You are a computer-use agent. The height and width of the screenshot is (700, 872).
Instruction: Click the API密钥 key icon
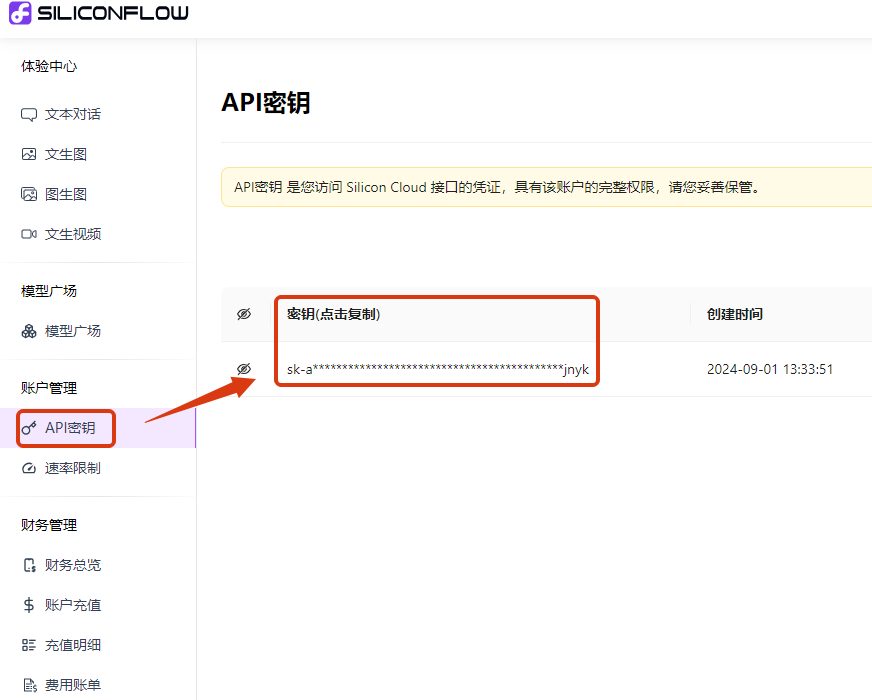point(29,428)
